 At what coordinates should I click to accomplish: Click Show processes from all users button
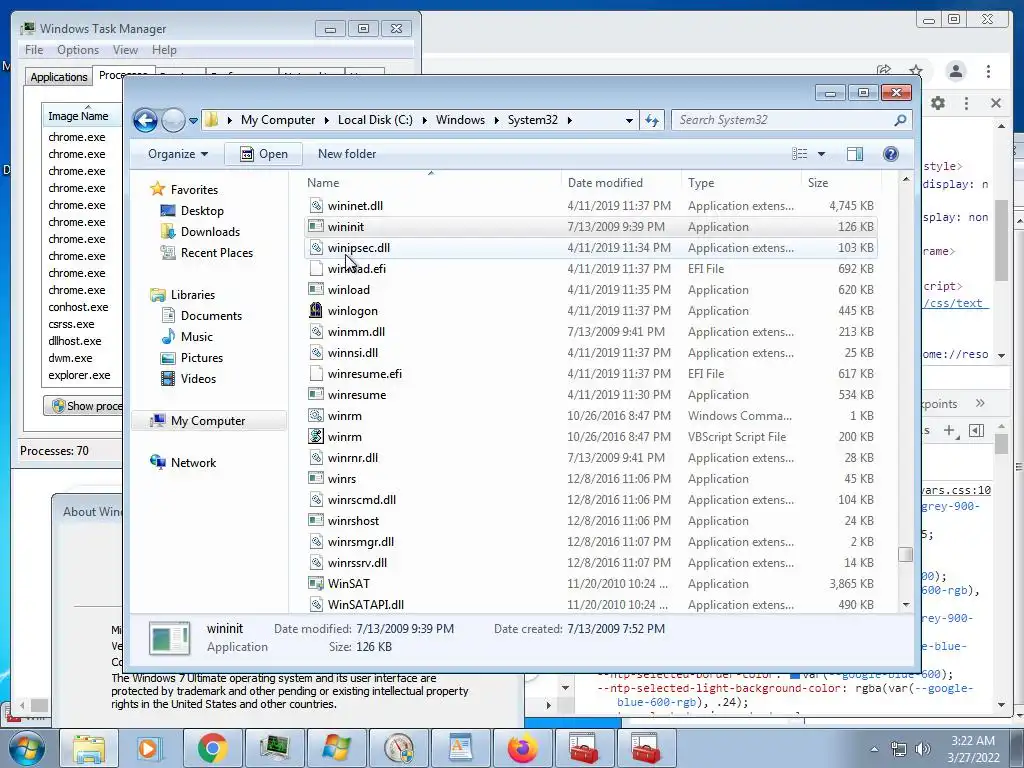[84, 406]
